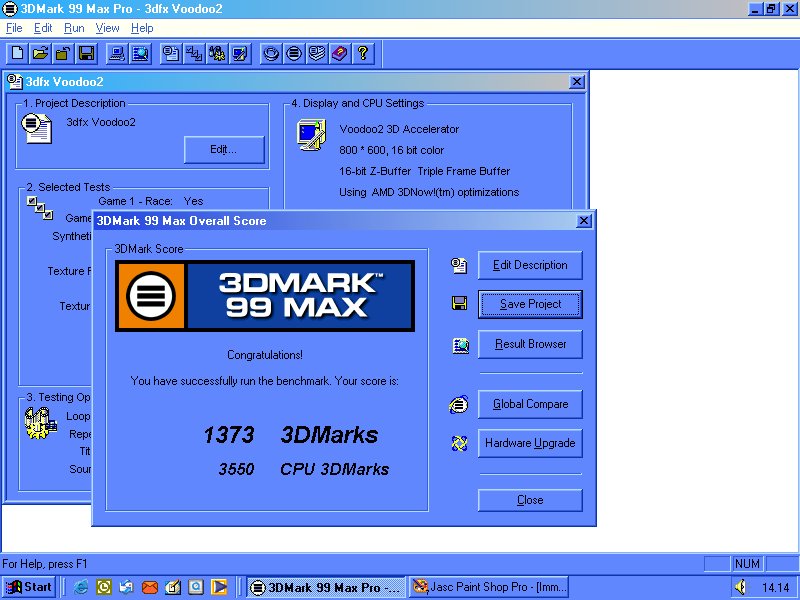Image resolution: width=800 pixels, height=600 pixels.
Task: Save using the floppy disk toolbar icon
Action: pyautogui.click(x=86, y=53)
